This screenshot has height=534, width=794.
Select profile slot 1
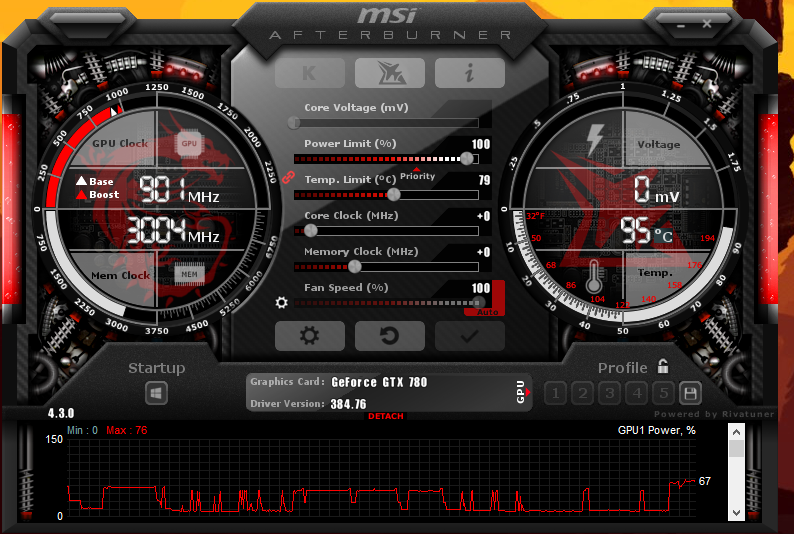coord(555,393)
